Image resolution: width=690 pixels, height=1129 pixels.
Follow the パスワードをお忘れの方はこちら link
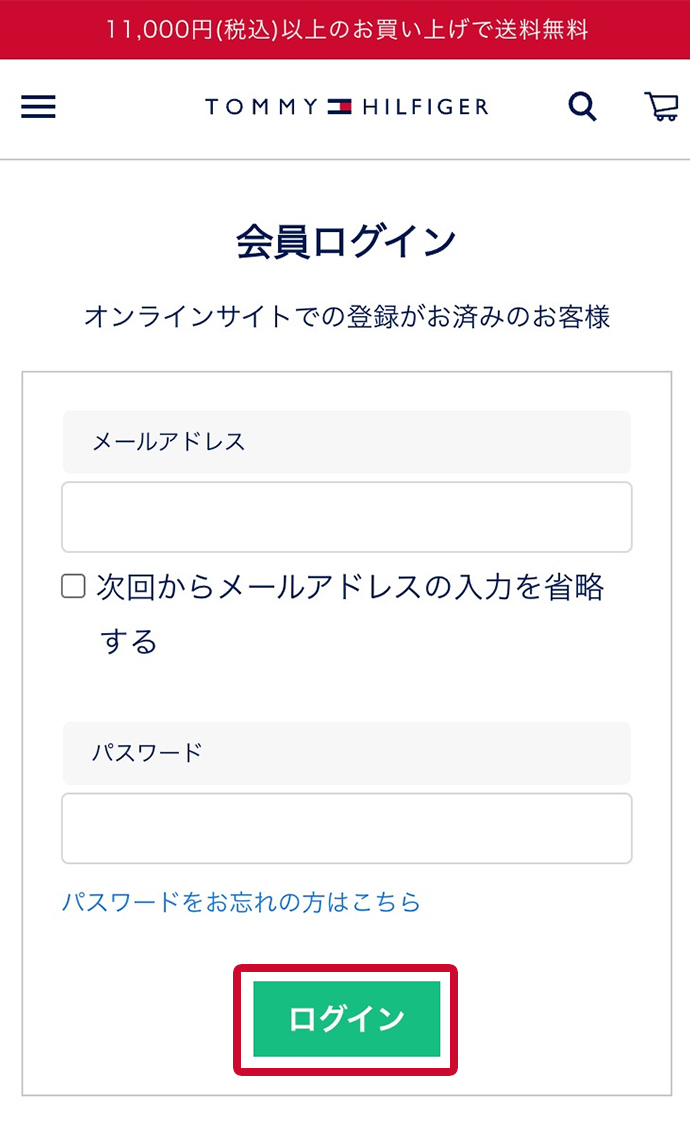(x=241, y=902)
